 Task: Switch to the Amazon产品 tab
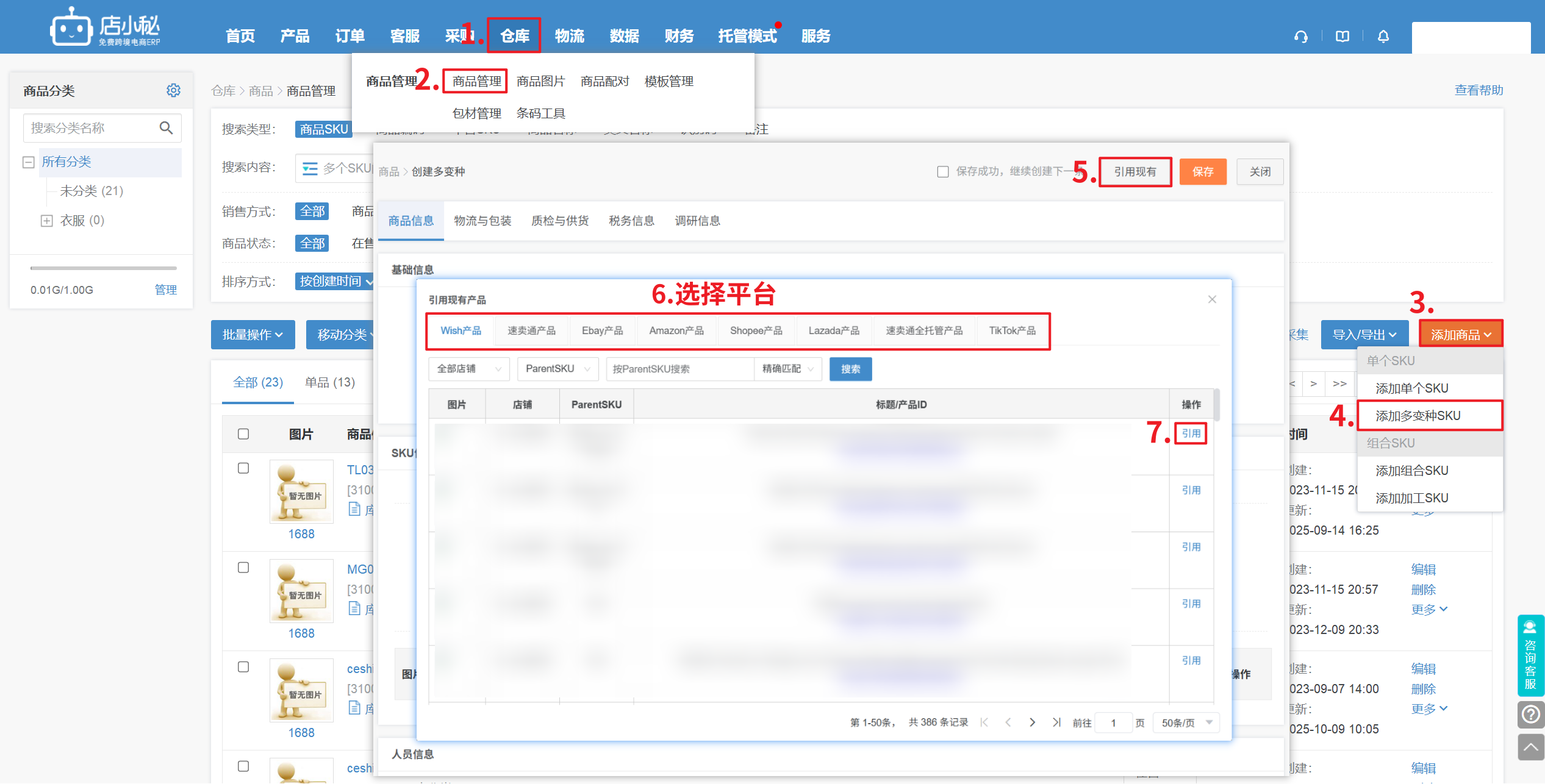676,330
